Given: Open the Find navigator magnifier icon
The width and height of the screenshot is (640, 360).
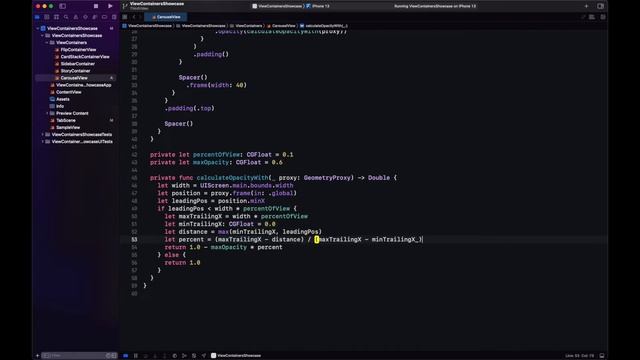Looking at the screenshot, I should 66,17.
